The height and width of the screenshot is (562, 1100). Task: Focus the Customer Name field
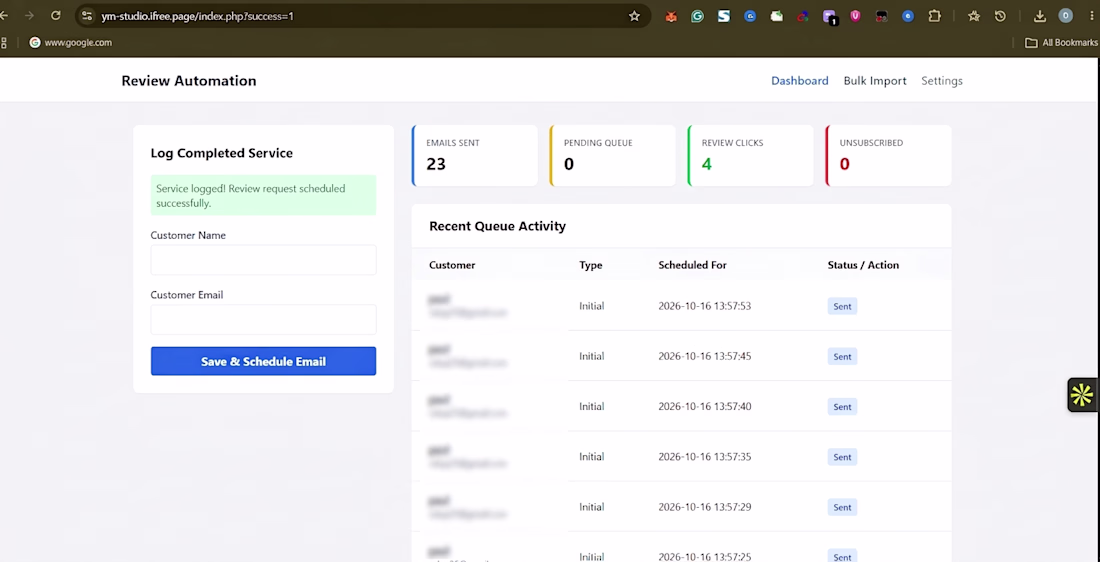[263, 260]
